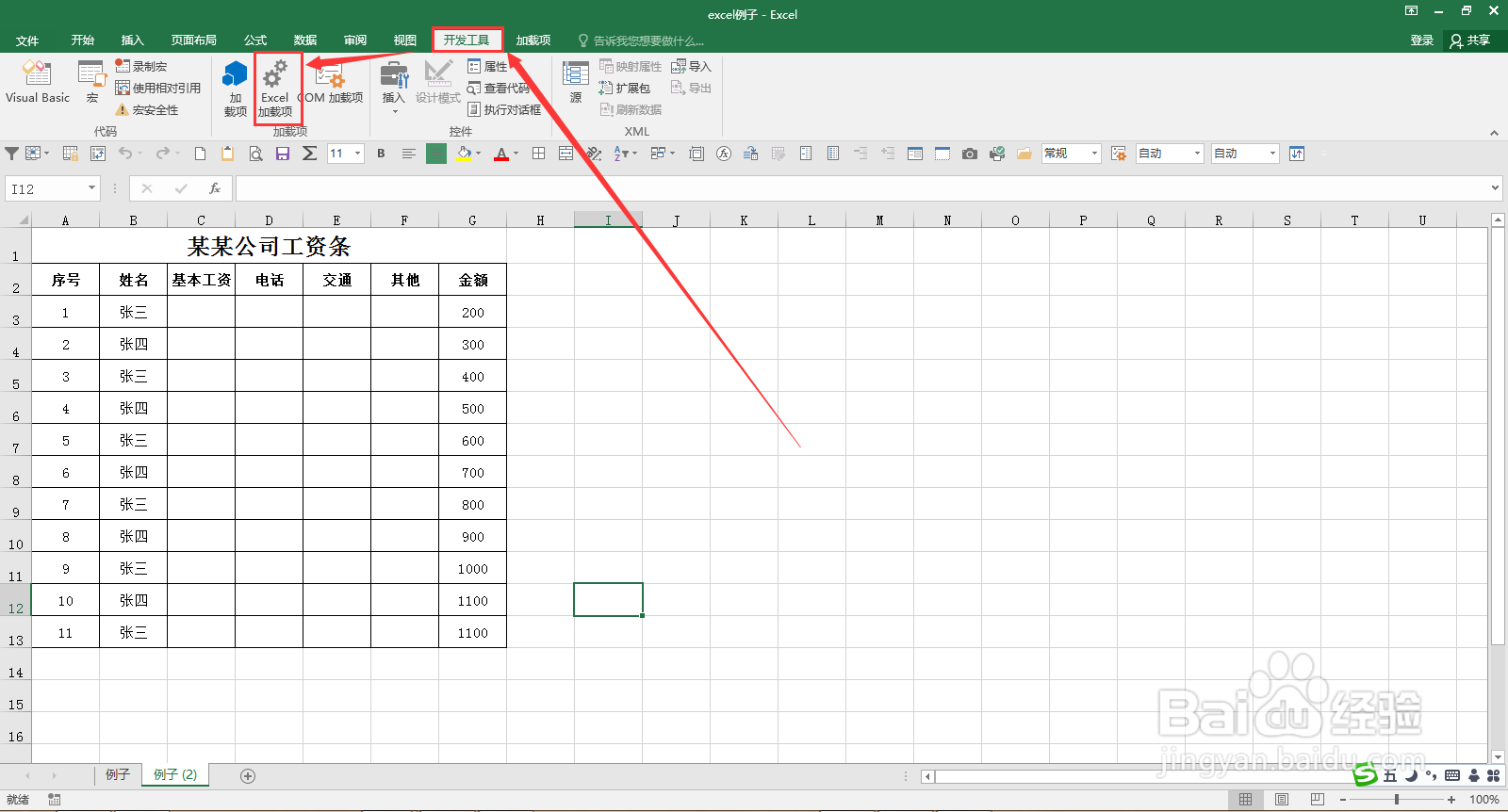This screenshot has width=1508, height=812.
Task: Open the undo history dropdown
Action: pos(140,154)
